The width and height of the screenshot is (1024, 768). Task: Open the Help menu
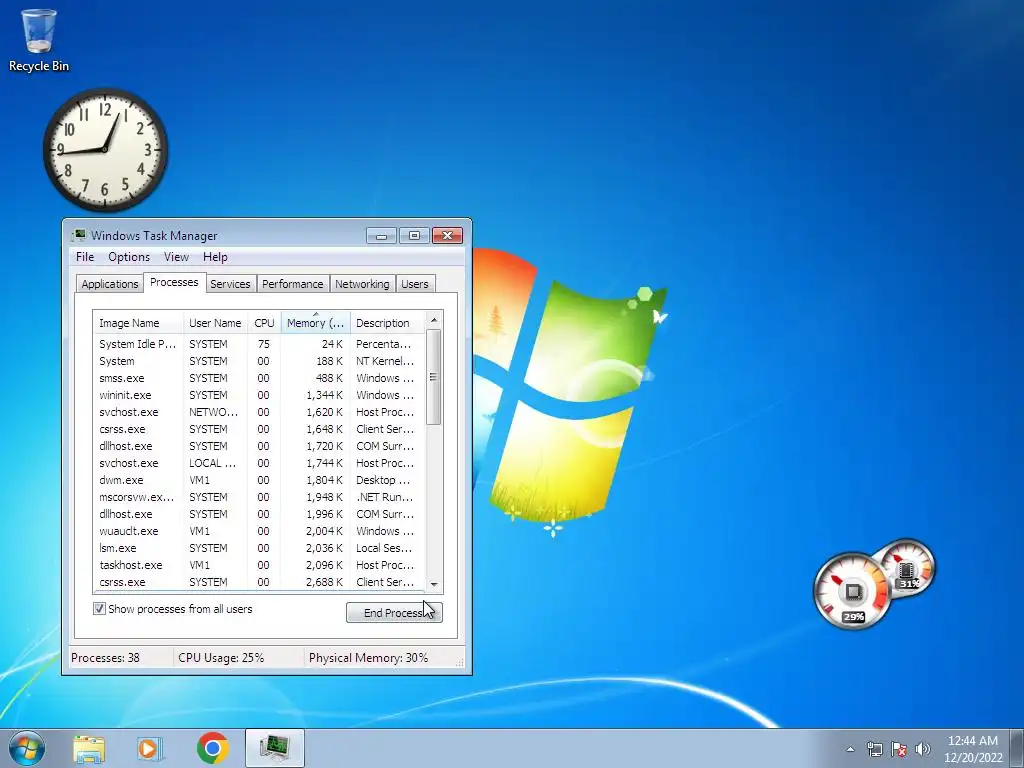click(x=215, y=257)
